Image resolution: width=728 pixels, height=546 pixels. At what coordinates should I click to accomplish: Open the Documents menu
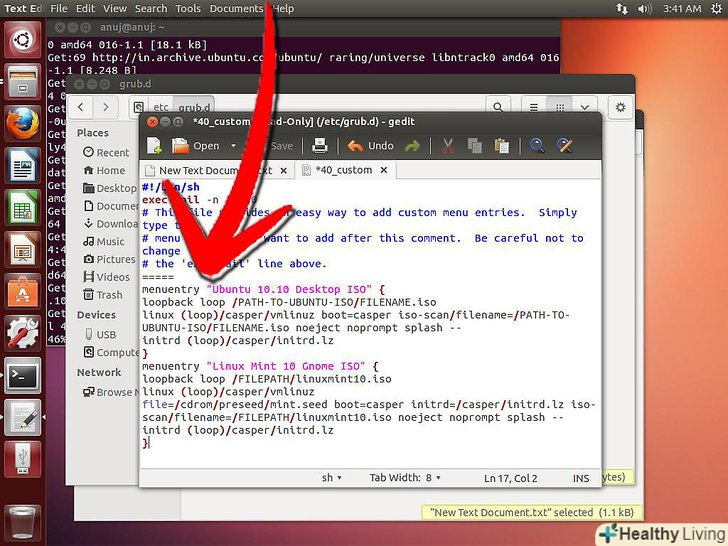(x=236, y=8)
